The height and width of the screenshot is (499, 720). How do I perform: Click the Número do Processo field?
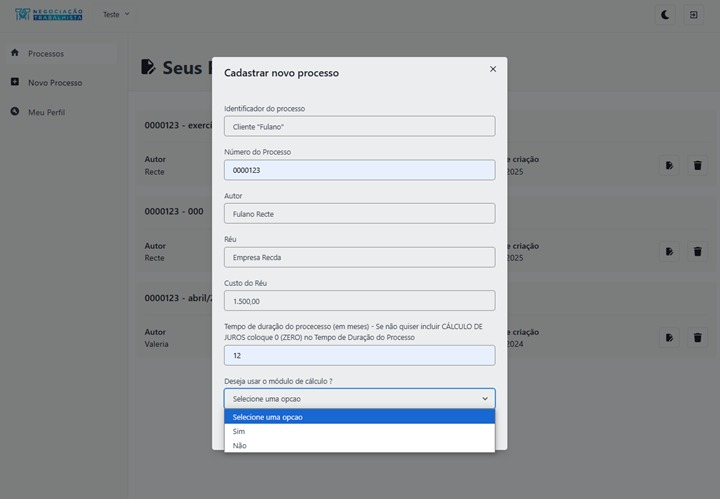(x=360, y=170)
